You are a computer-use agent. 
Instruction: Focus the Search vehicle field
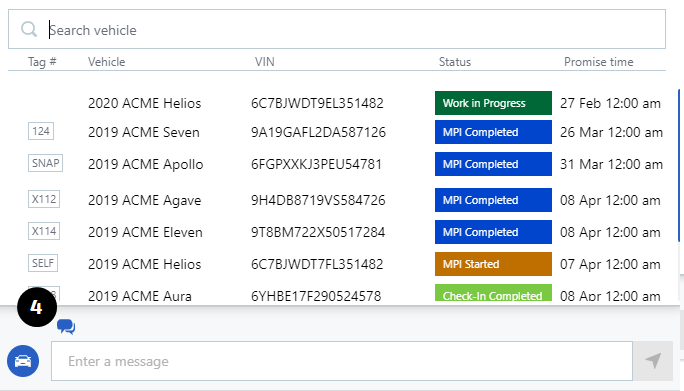[337, 29]
